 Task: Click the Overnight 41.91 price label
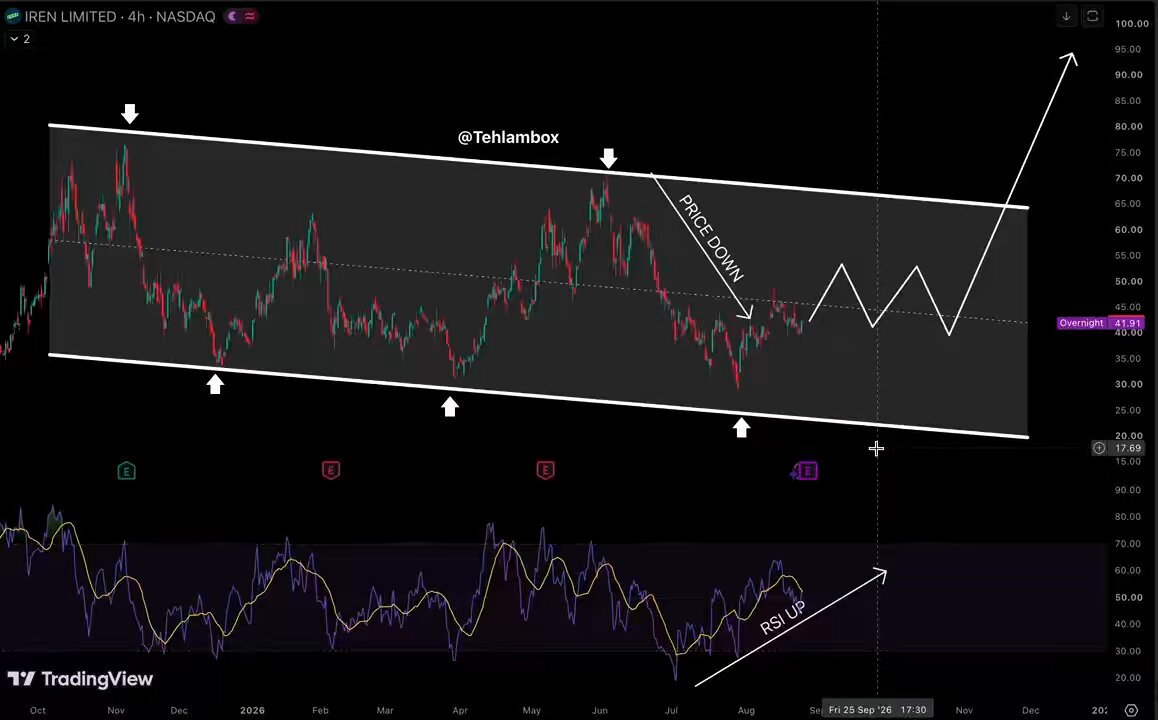(x=1100, y=323)
